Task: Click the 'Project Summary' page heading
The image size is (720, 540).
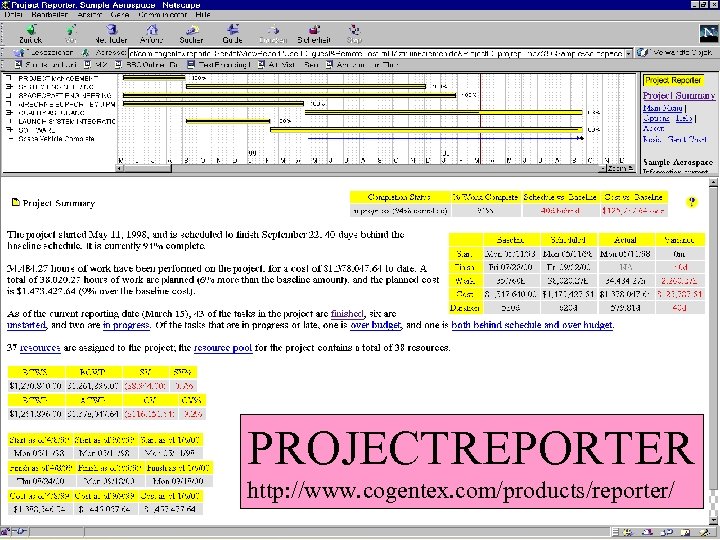Action: click(59, 203)
